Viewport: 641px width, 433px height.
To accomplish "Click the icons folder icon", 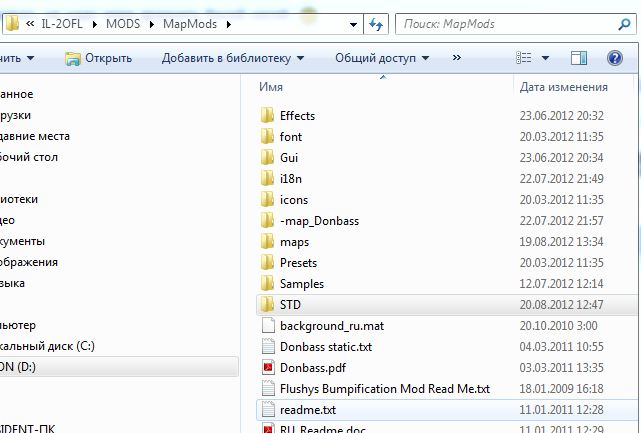I will pyautogui.click(x=267, y=200).
